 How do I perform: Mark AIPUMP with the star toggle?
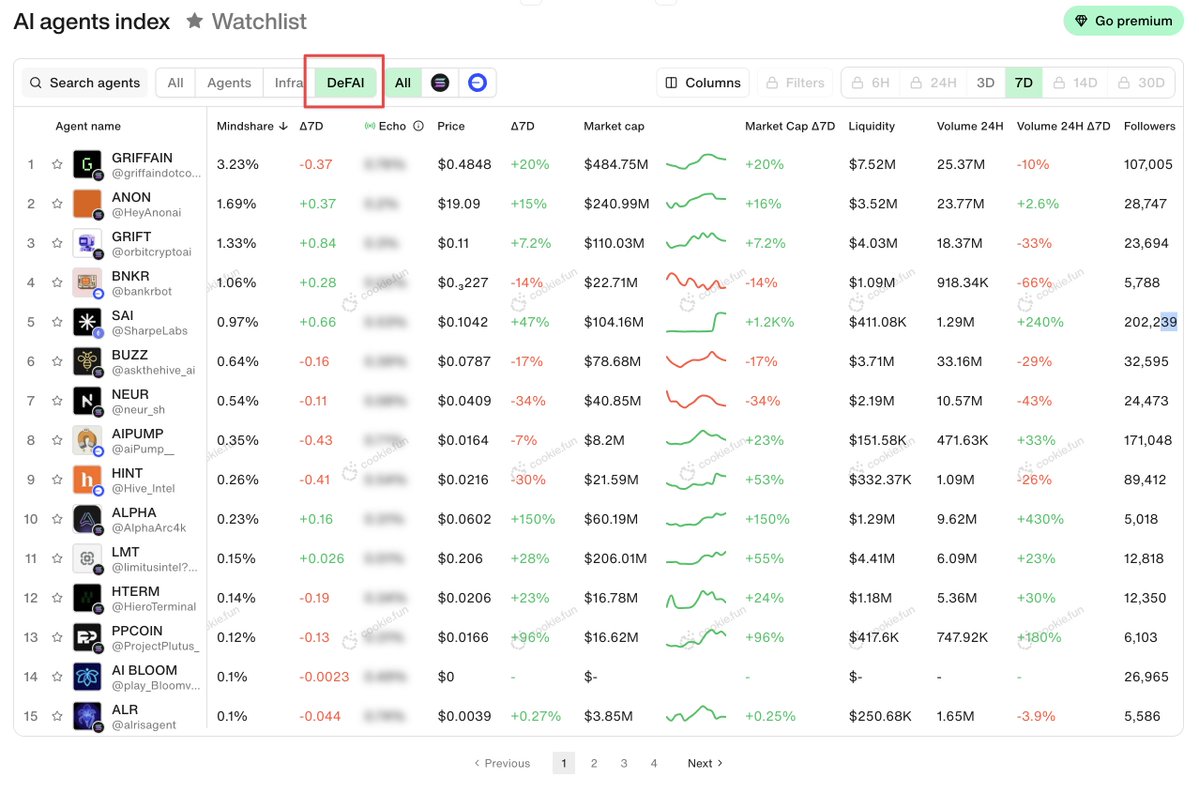point(57,440)
